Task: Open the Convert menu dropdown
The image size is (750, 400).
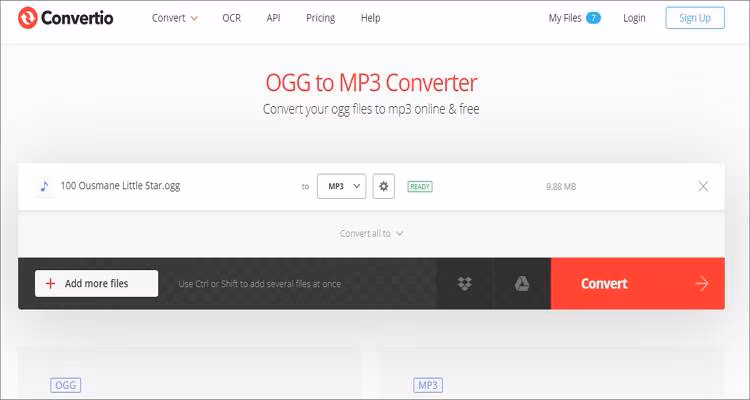Action: point(175,18)
